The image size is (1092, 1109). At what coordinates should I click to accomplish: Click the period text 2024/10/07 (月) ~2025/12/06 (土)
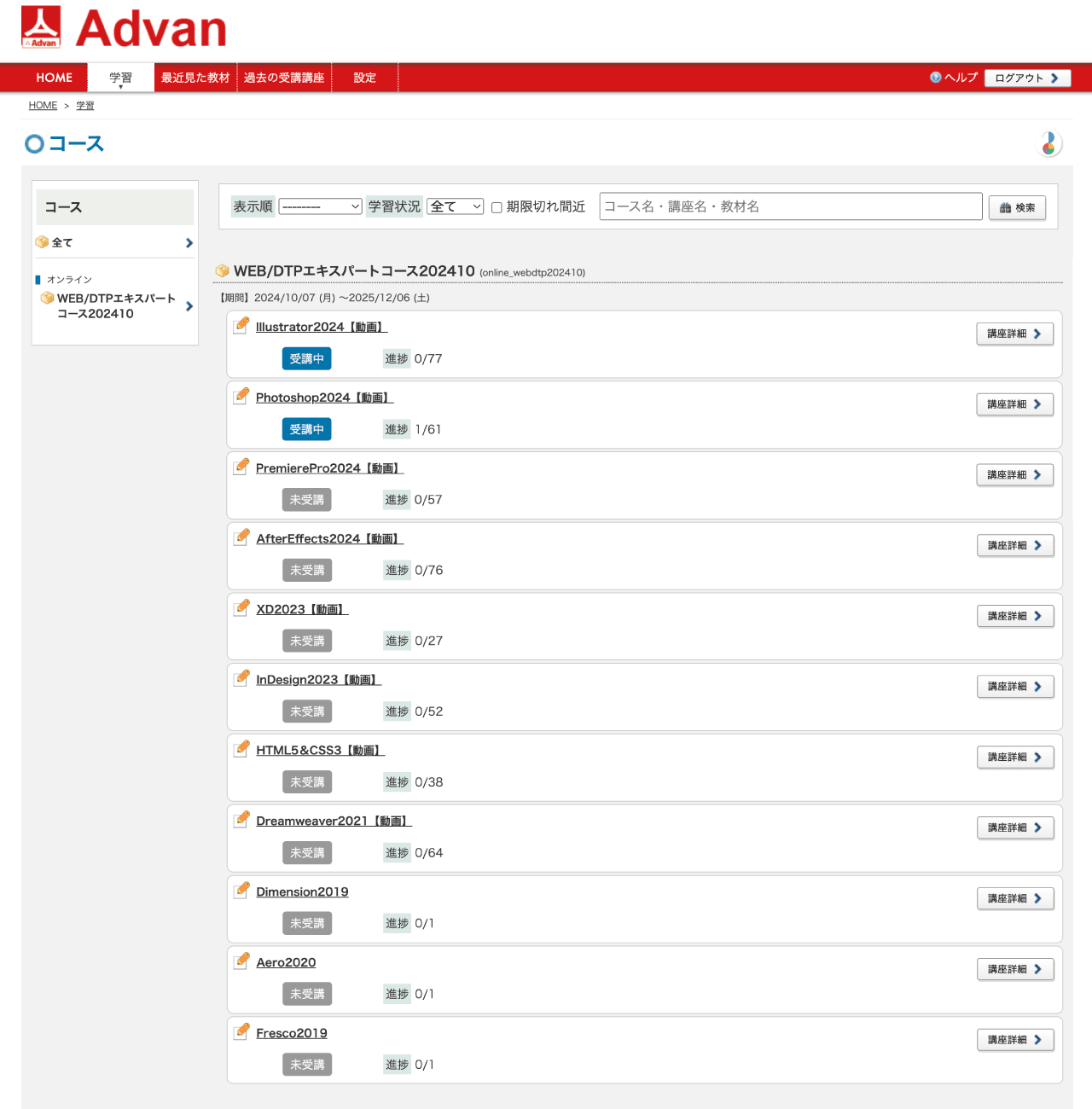[342, 298]
